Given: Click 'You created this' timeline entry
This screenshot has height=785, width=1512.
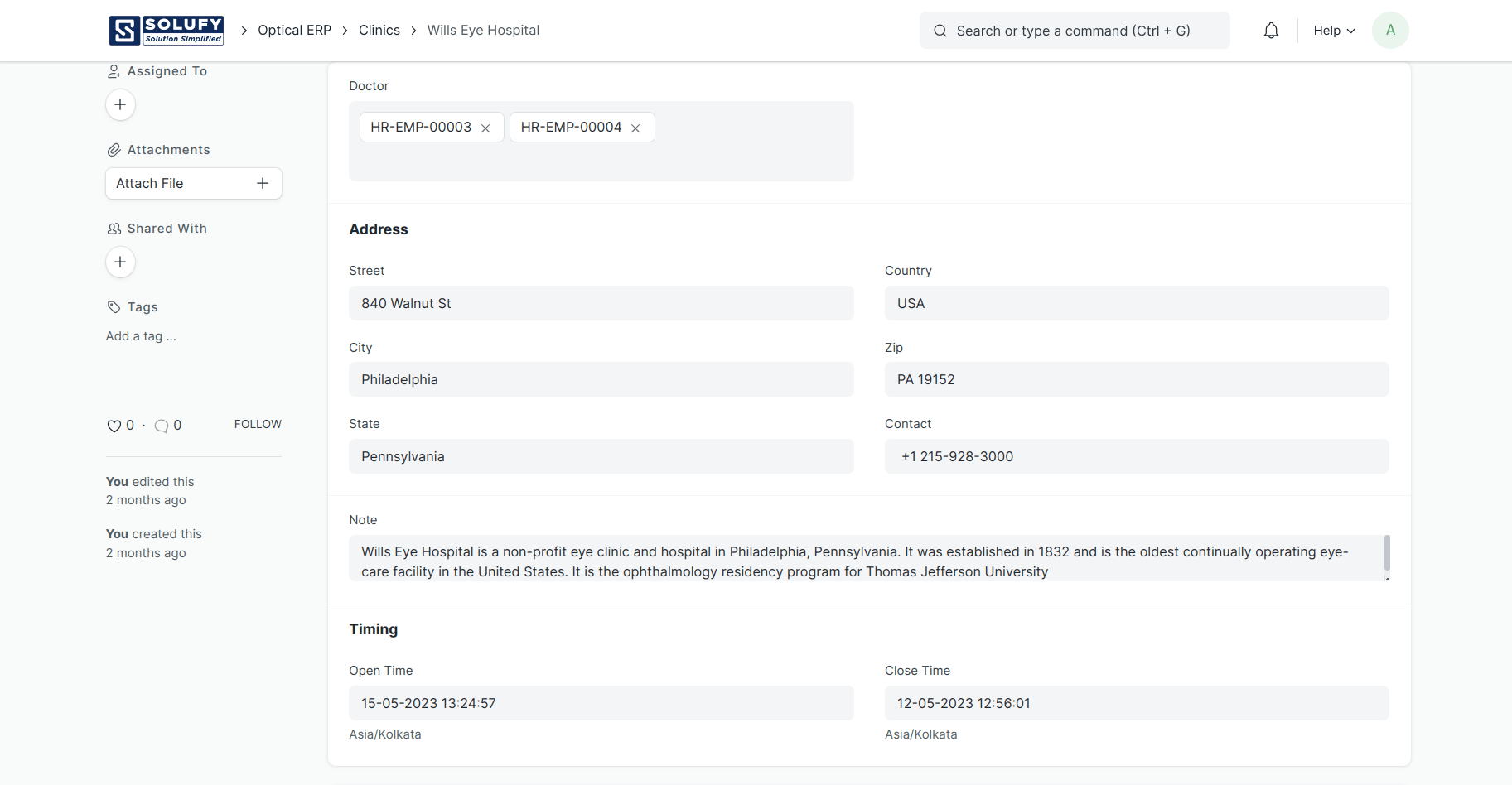Looking at the screenshot, I should point(154,543).
